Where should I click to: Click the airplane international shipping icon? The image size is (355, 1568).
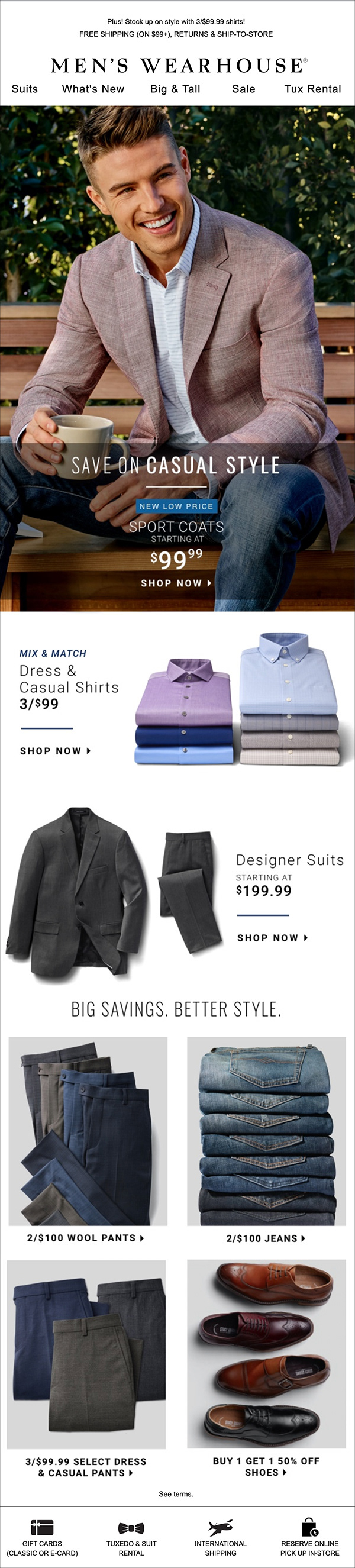221,1527
